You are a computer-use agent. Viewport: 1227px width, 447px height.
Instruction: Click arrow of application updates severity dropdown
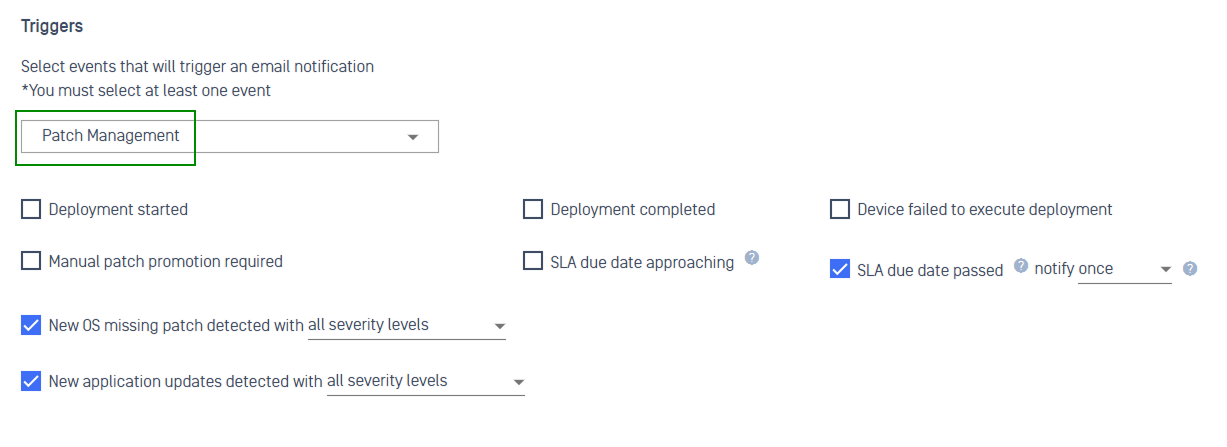coord(519,383)
